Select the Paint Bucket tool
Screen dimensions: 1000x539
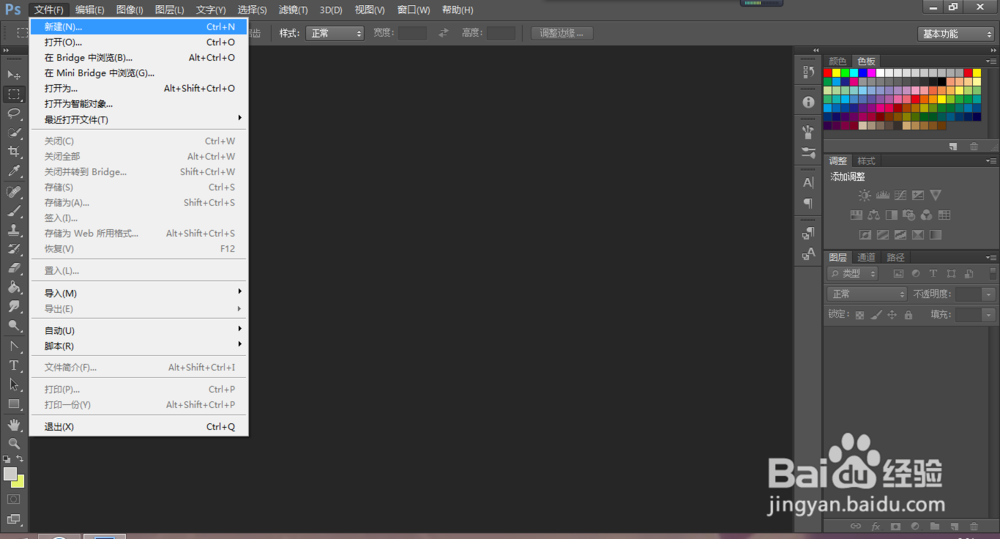13,288
